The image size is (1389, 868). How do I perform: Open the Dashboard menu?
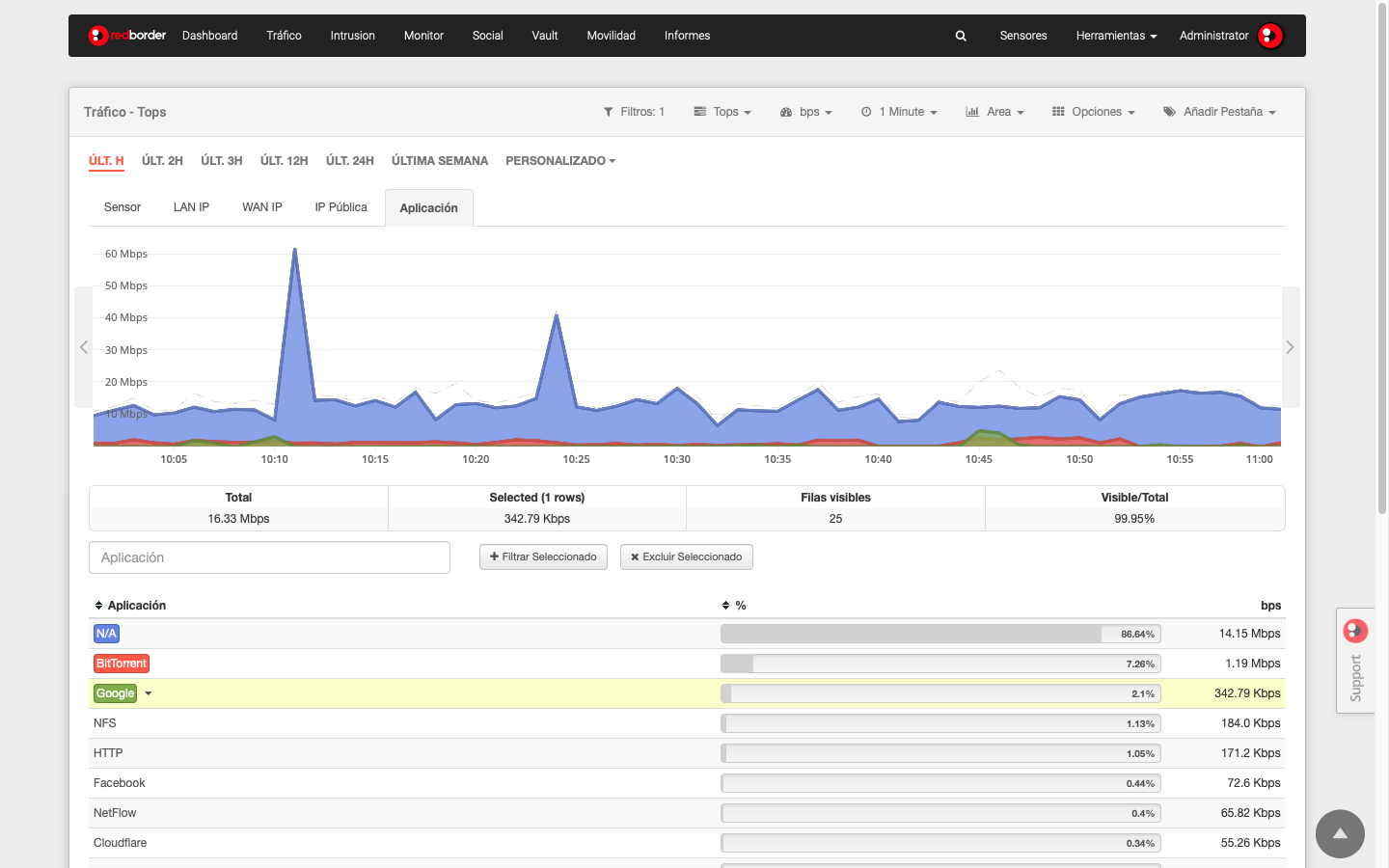pyautogui.click(x=209, y=36)
